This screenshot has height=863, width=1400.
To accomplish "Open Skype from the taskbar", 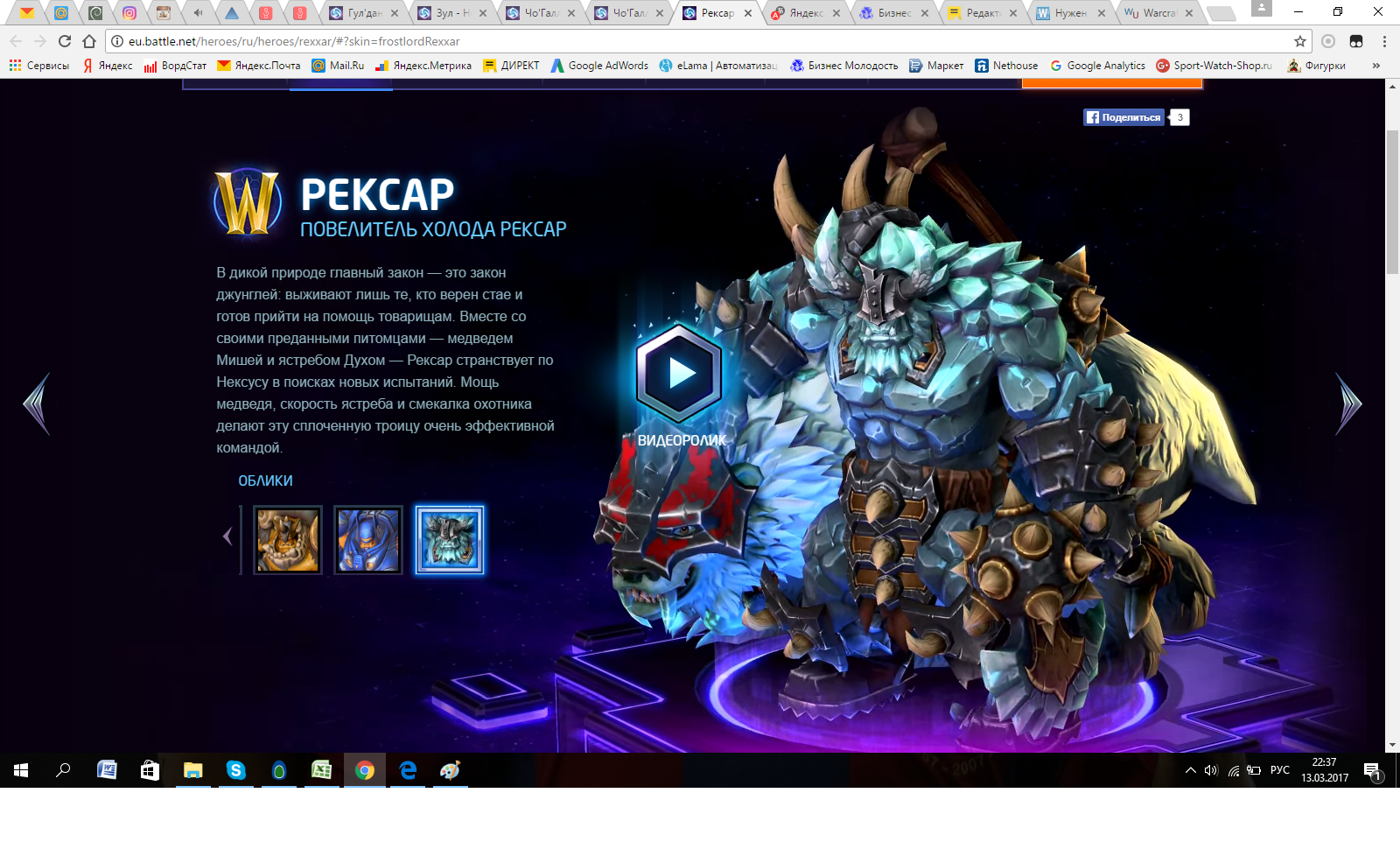I will pos(235,770).
